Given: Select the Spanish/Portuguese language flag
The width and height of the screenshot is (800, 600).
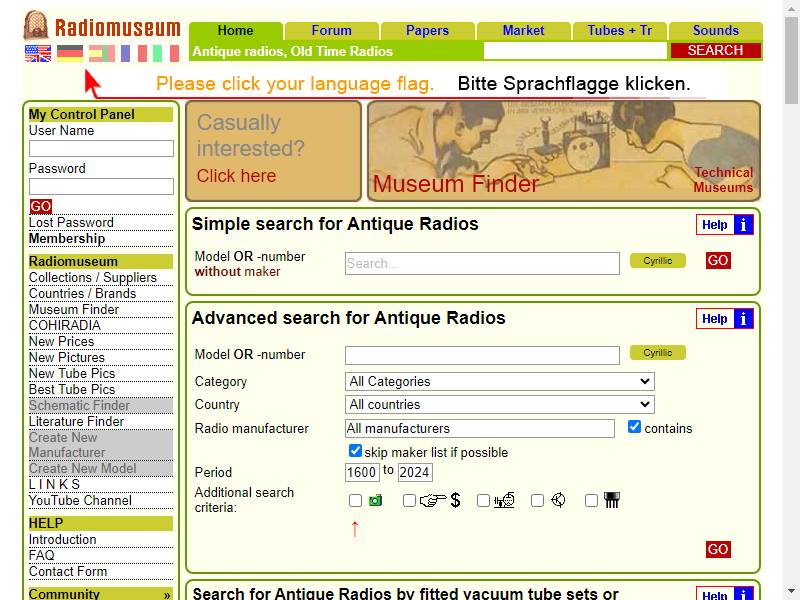Looking at the screenshot, I should tap(102, 53).
